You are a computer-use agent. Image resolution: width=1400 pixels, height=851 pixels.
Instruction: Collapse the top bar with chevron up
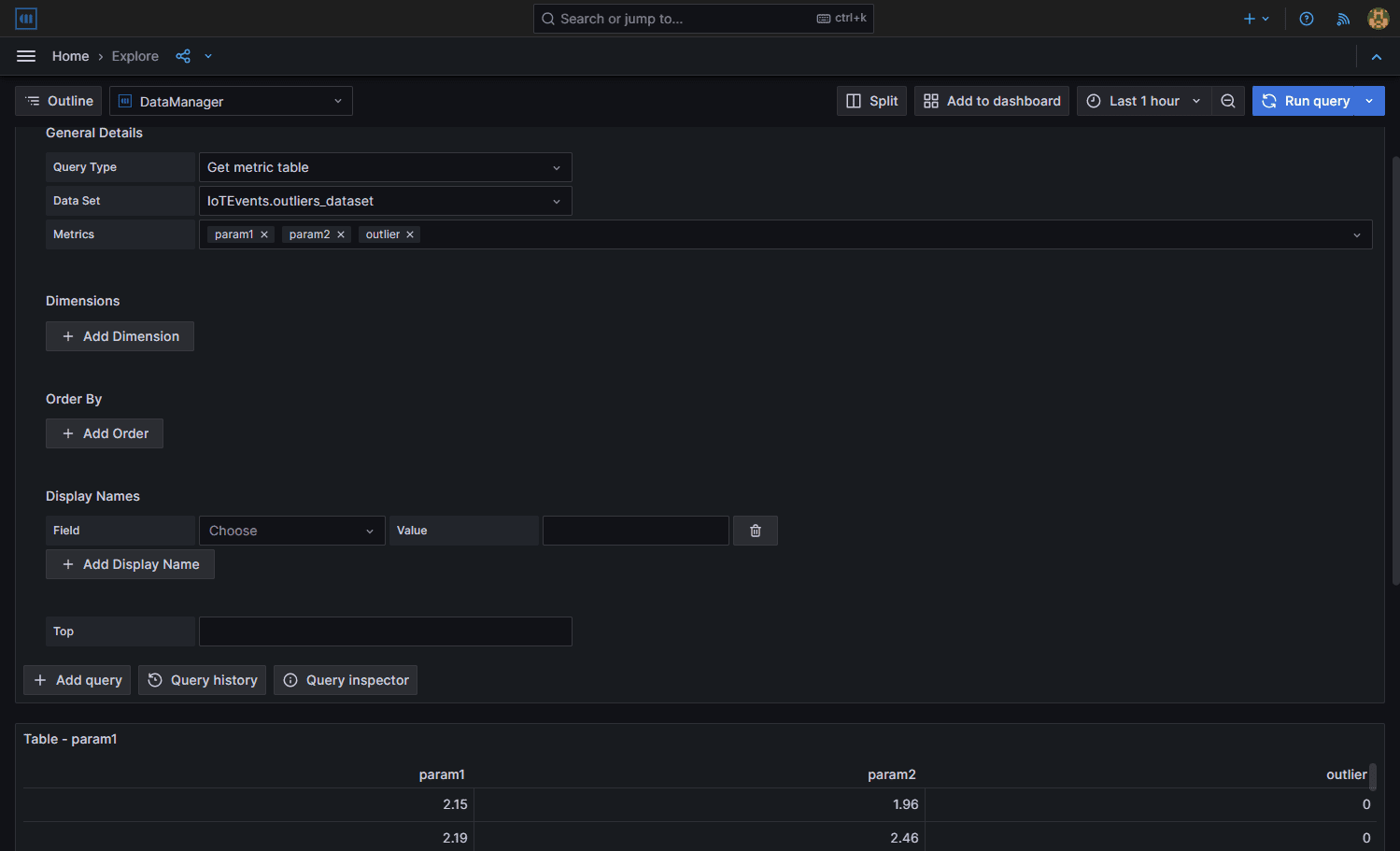[x=1377, y=57]
